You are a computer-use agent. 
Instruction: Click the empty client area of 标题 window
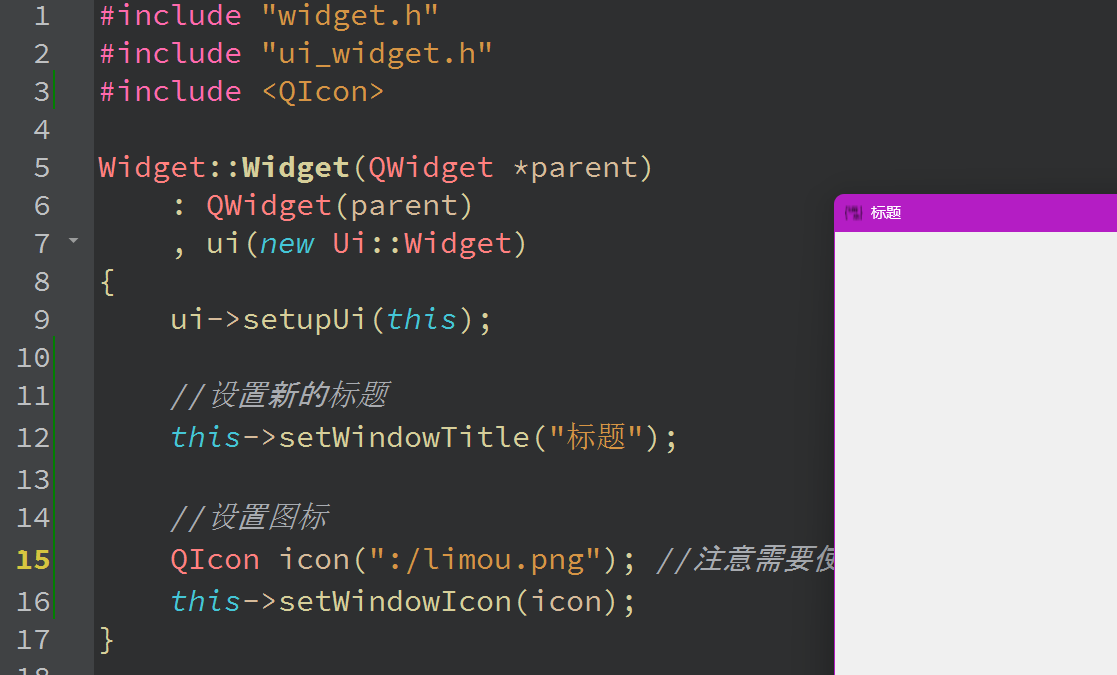[975, 450]
